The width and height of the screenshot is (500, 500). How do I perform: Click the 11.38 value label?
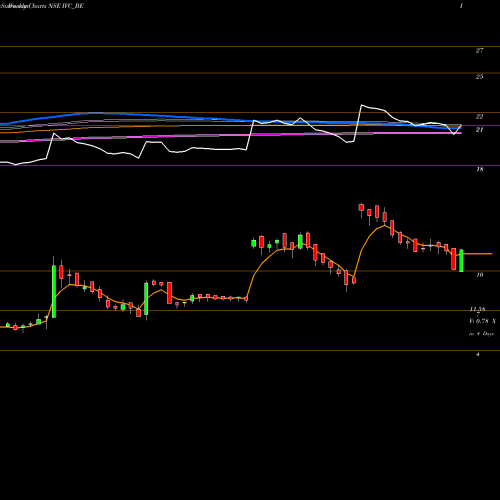click(x=477, y=309)
